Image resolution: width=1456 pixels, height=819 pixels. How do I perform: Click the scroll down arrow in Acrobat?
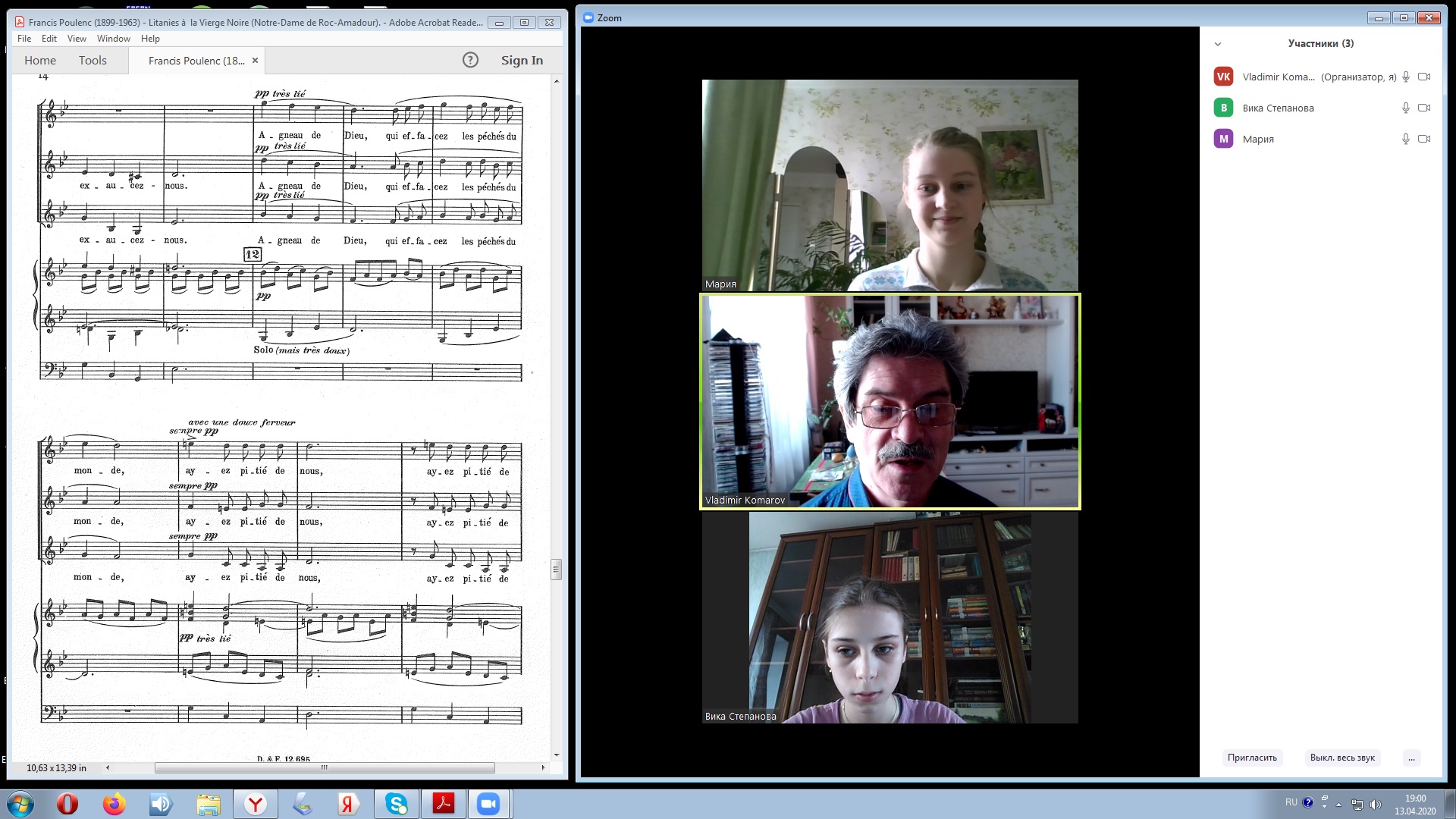tap(557, 755)
